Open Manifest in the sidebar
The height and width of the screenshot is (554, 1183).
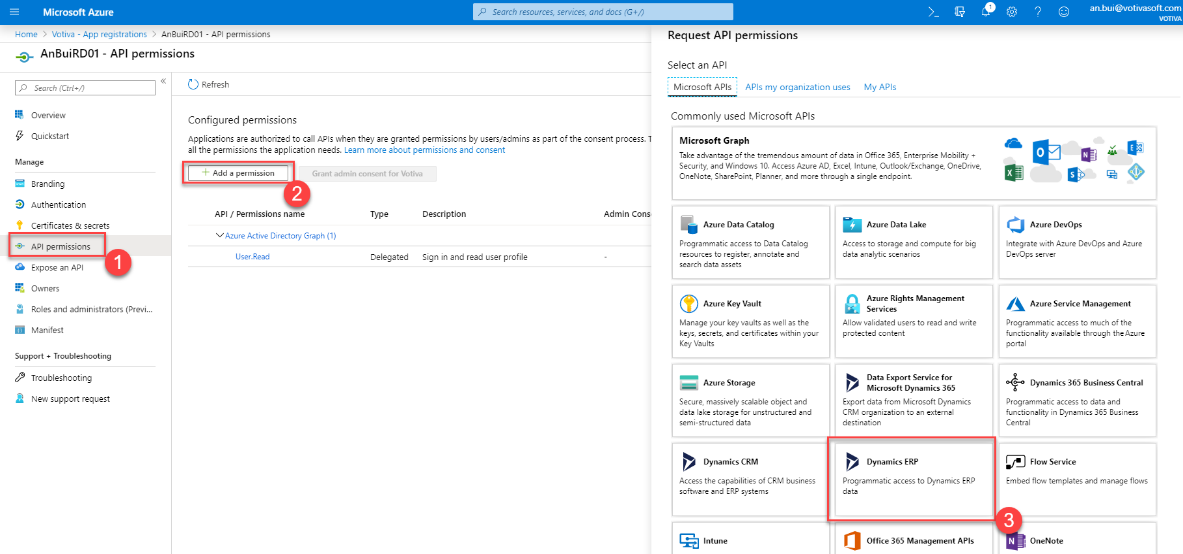tap(47, 330)
